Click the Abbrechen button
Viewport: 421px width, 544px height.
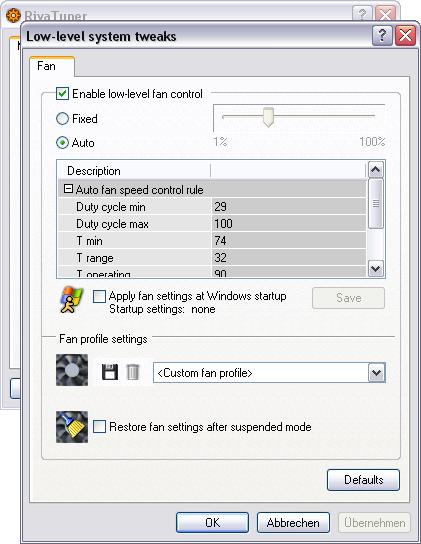point(293,522)
